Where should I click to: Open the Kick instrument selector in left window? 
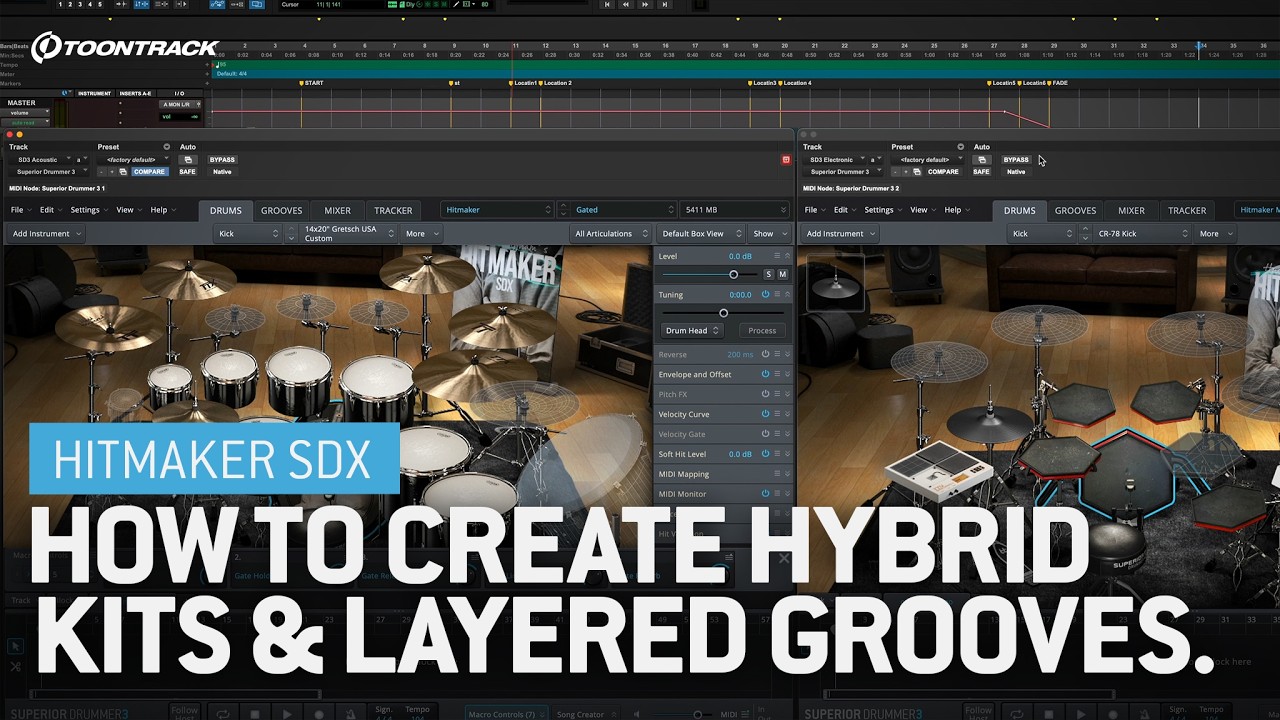point(250,234)
